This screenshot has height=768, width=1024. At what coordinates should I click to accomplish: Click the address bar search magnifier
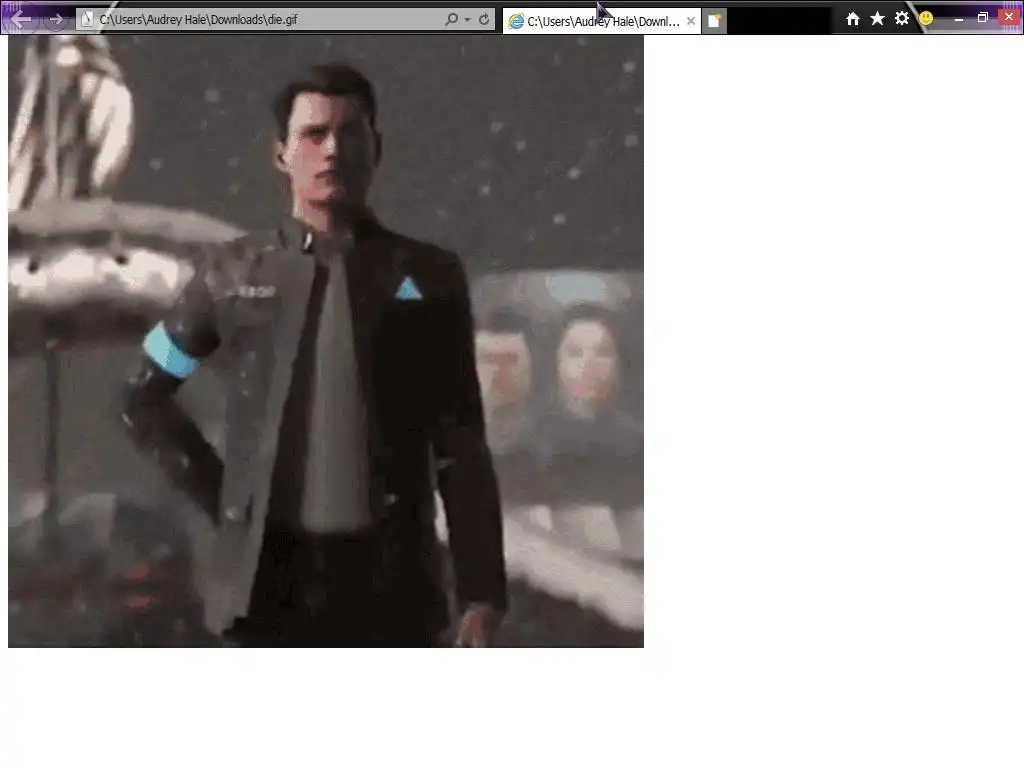click(x=451, y=20)
